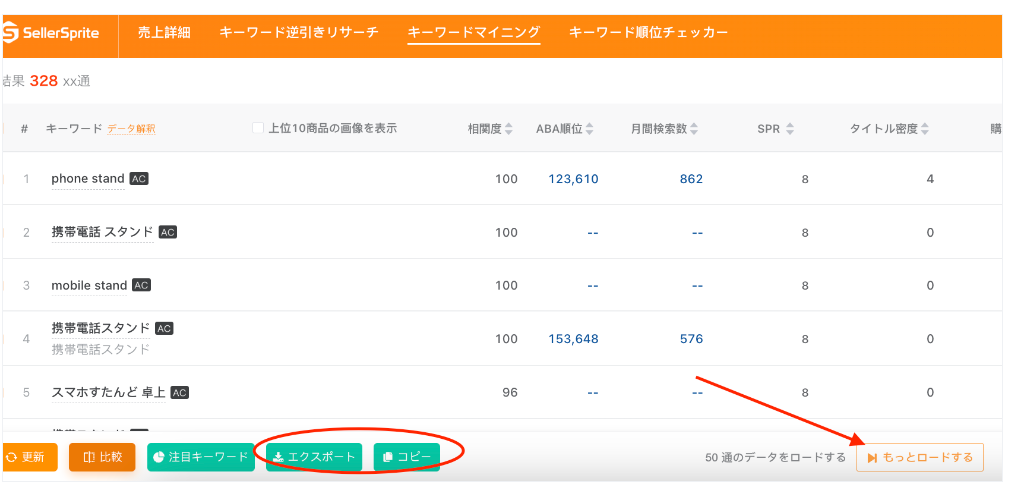Screen dimensions: 1018x487
Task: Sort by SPR column arrows
Action: [x=790, y=129]
